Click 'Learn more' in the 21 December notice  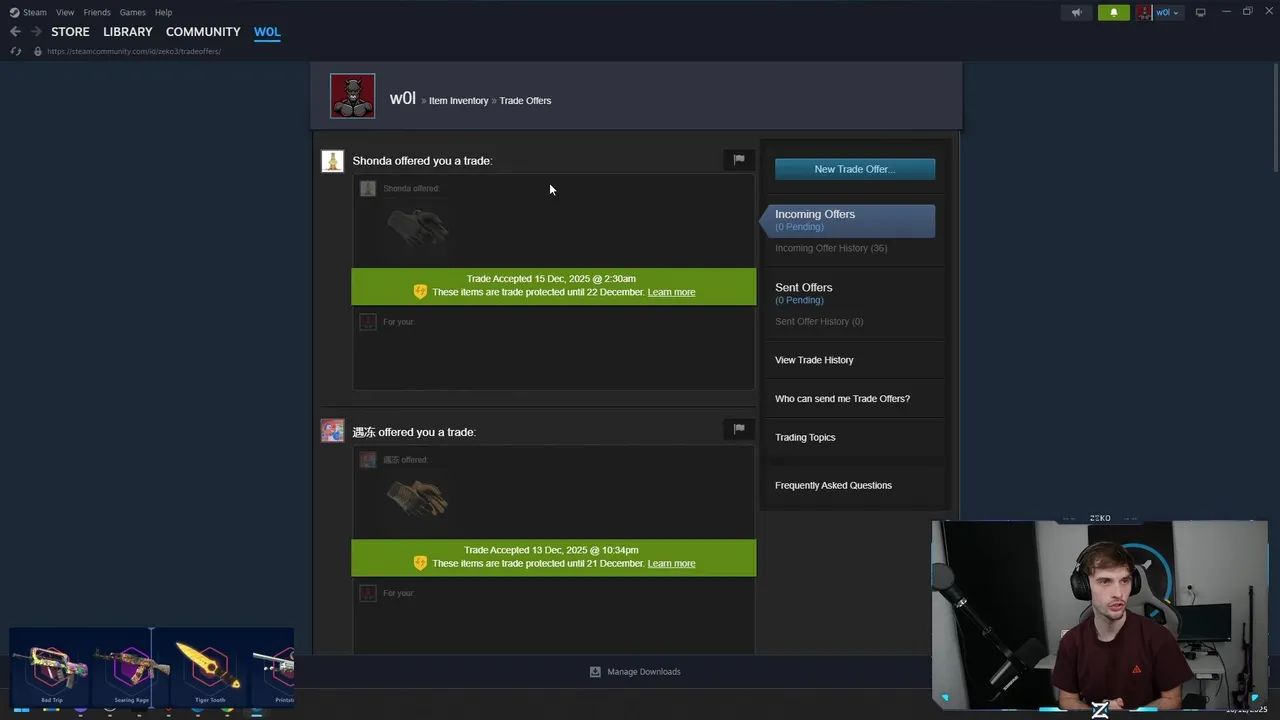tap(671, 563)
